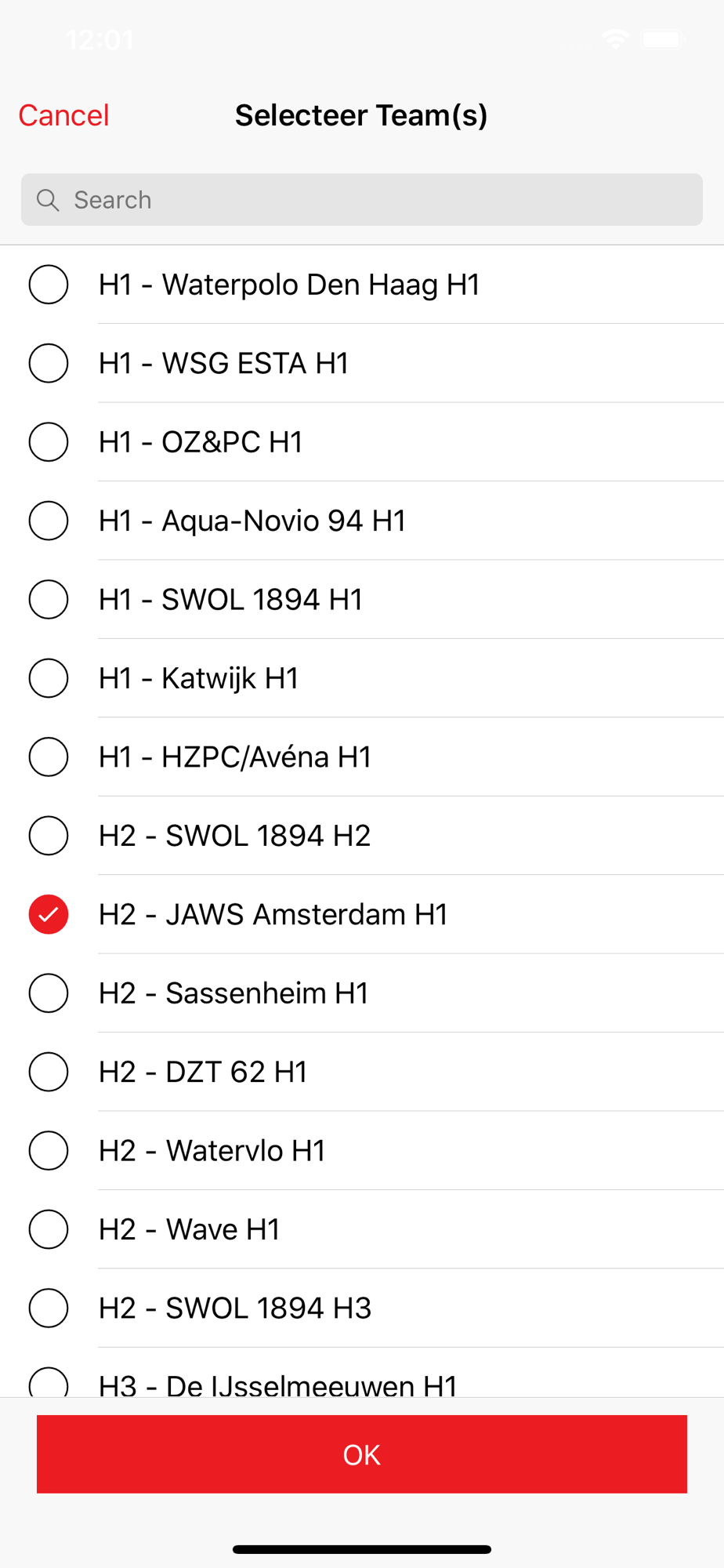Select H2 - SWOL 1894 H2 row
The width and height of the screenshot is (724, 1568).
tap(362, 836)
